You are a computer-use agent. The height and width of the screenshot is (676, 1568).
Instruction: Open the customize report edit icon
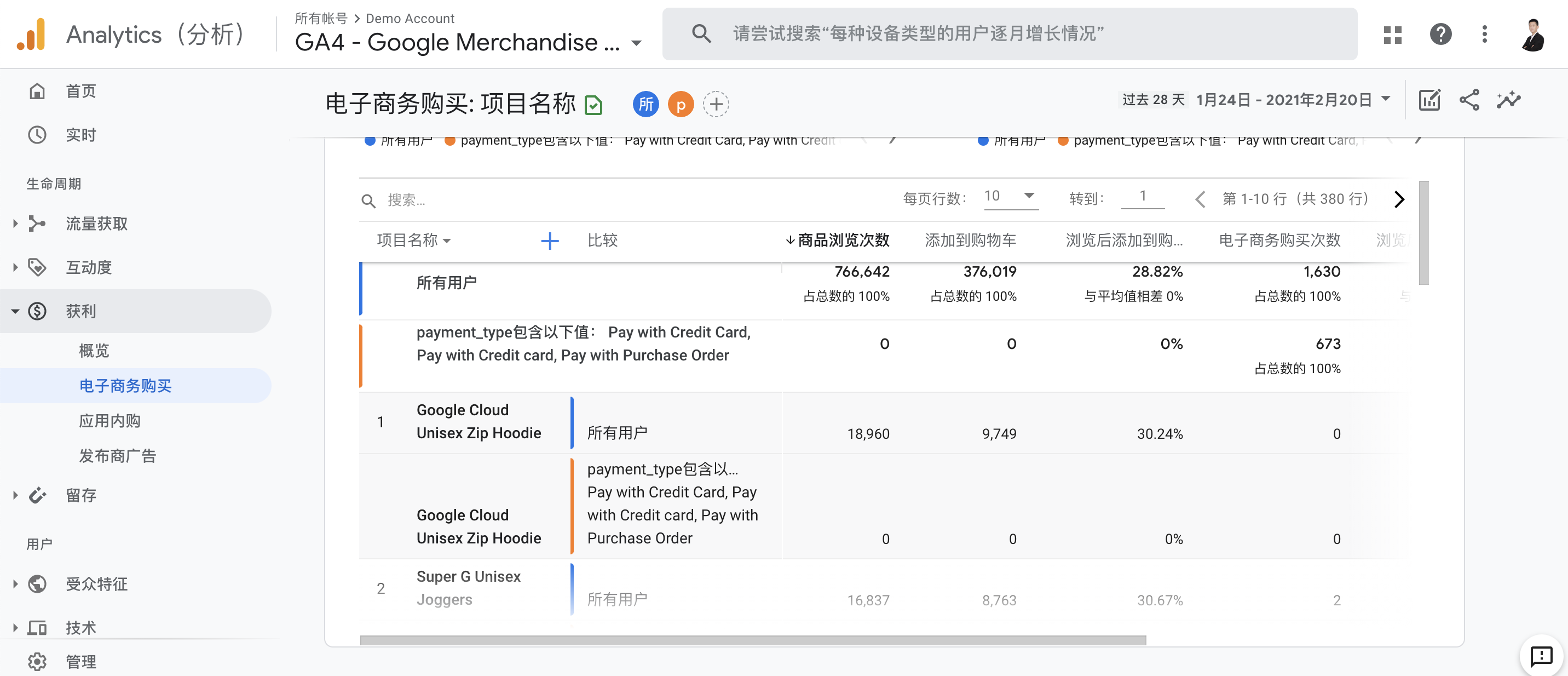pos(1429,100)
